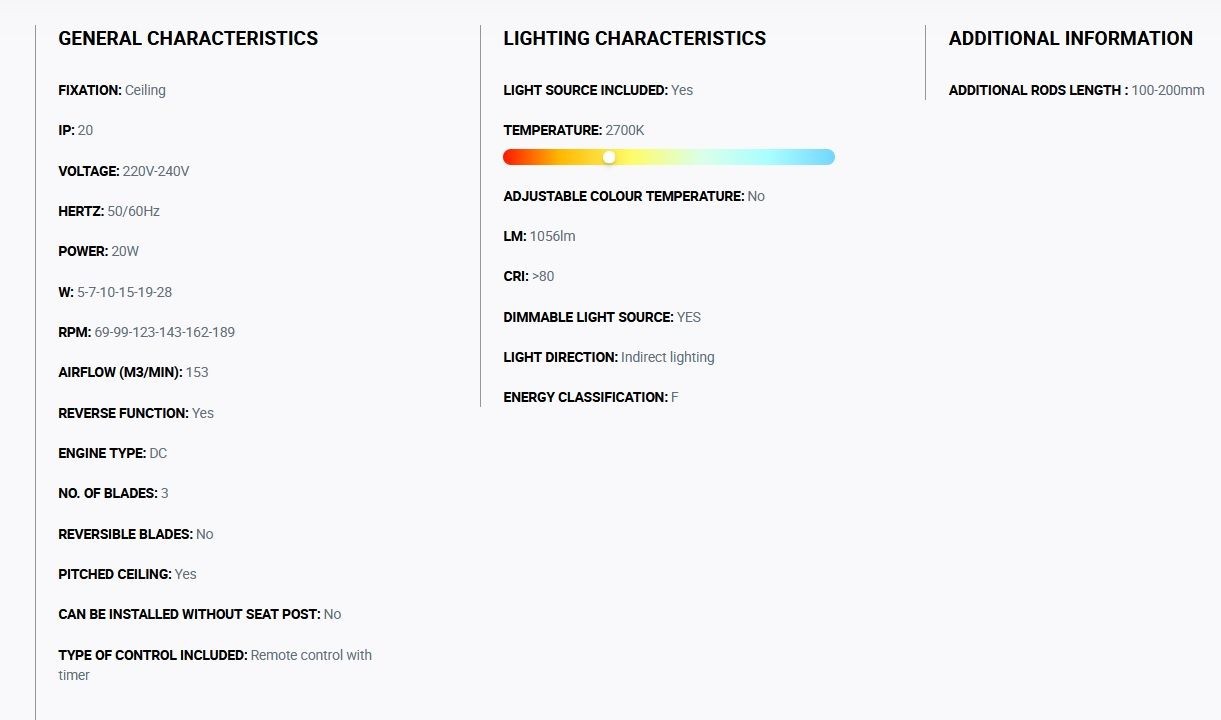Click the Voltage 220V-240V value
1221x720 pixels.
[155, 171]
